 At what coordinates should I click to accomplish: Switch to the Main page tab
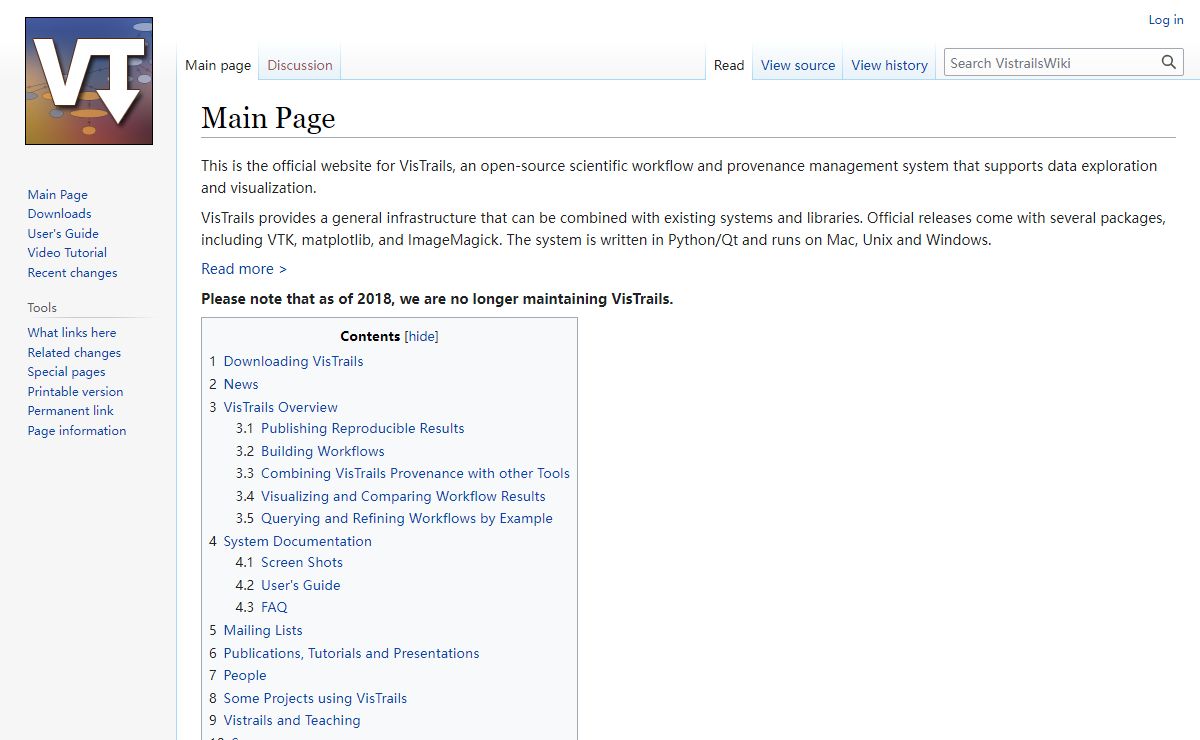(218, 65)
